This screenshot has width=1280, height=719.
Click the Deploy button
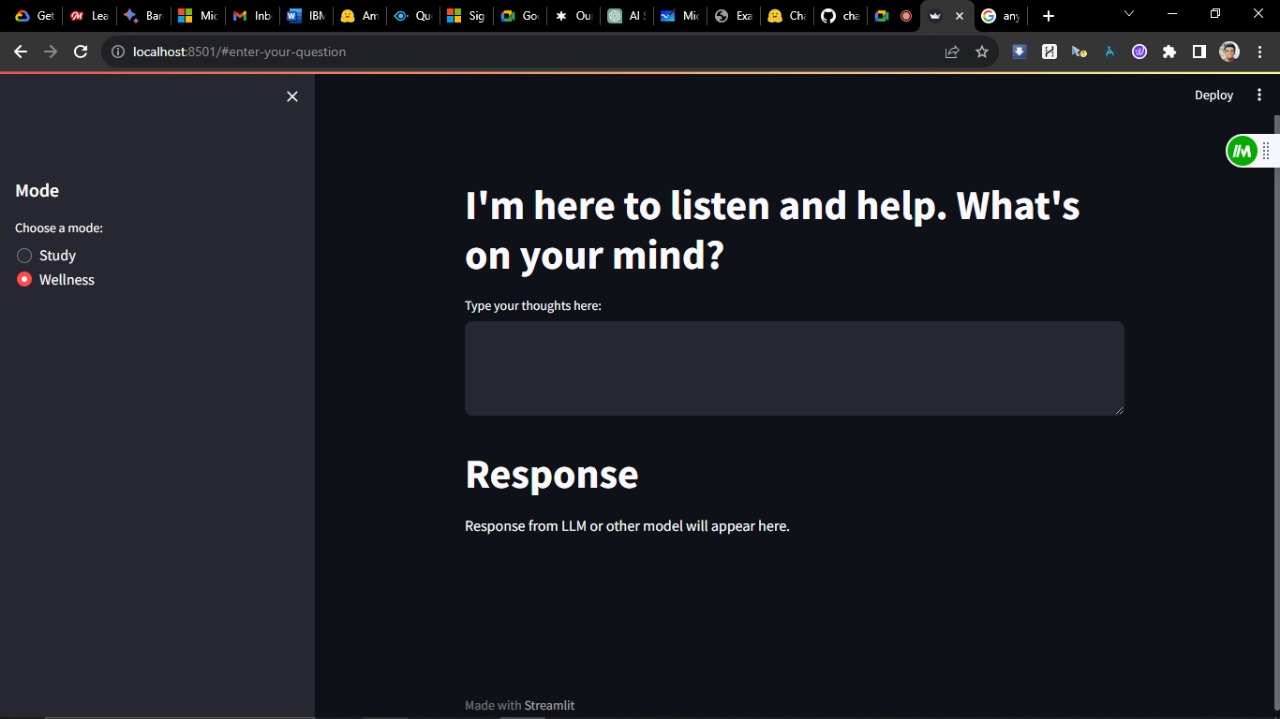(1214, 95)
